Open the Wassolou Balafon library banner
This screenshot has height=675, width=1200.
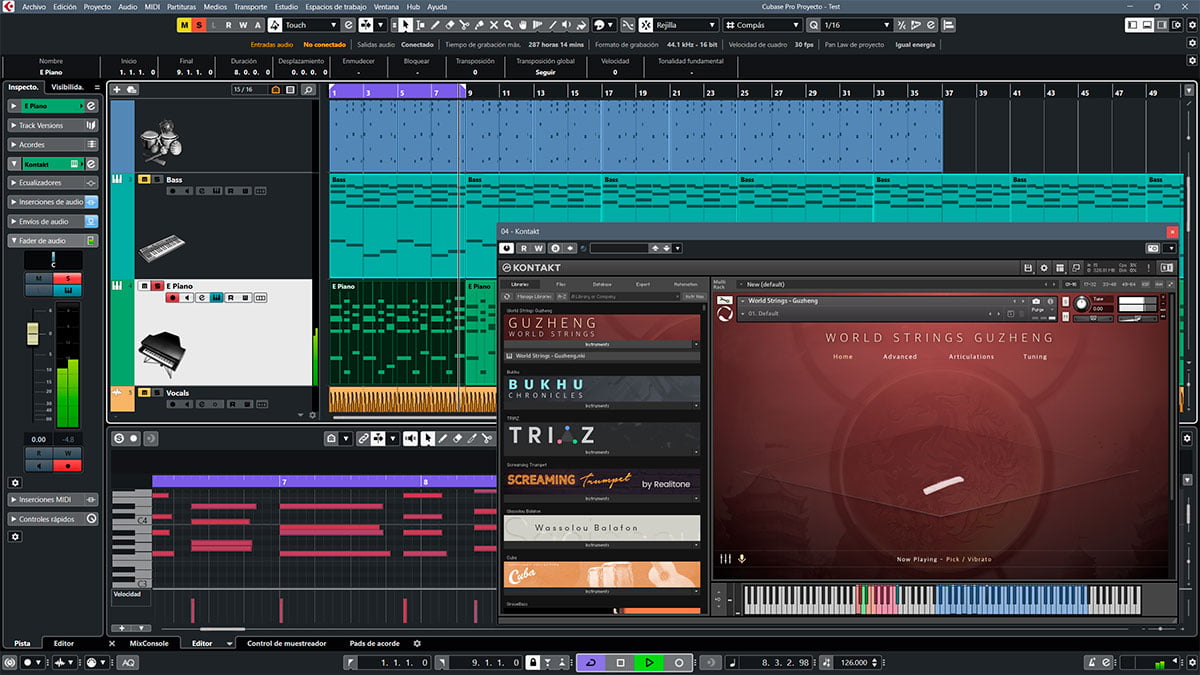click(602, 528)
